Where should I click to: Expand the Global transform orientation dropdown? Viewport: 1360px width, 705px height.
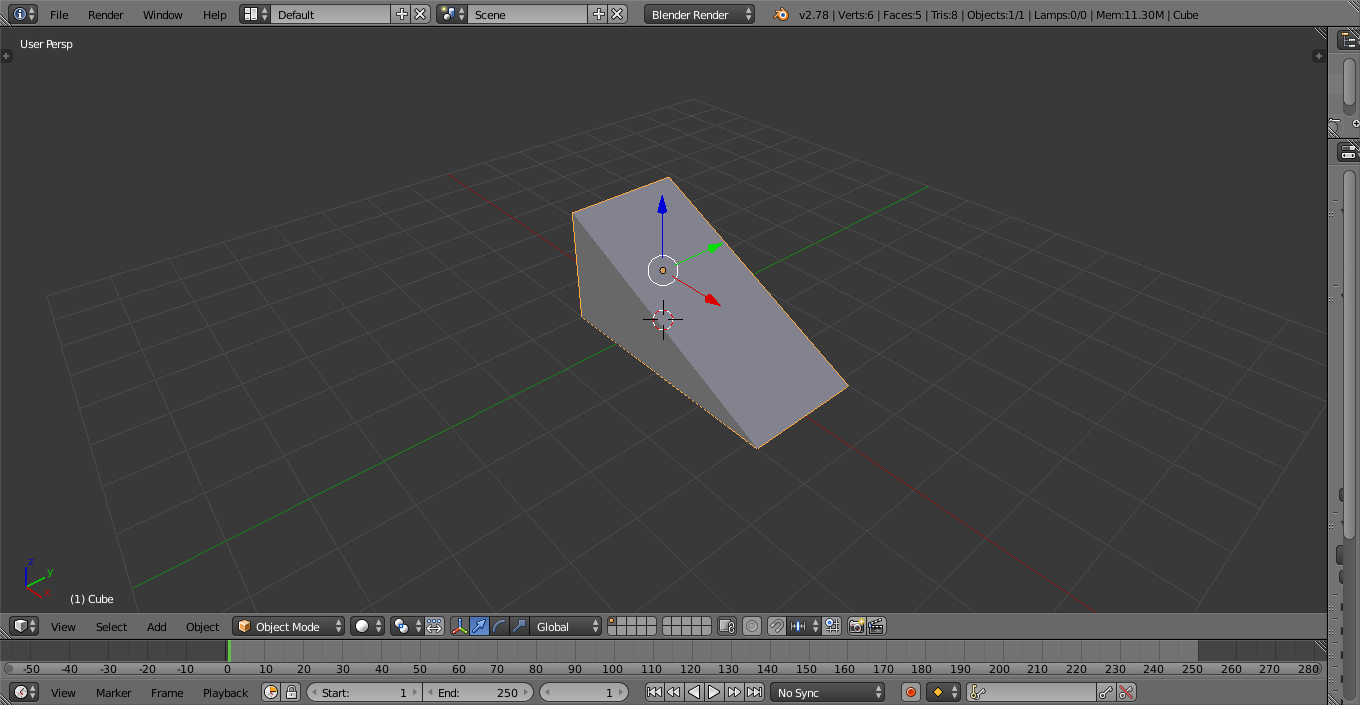566,627
